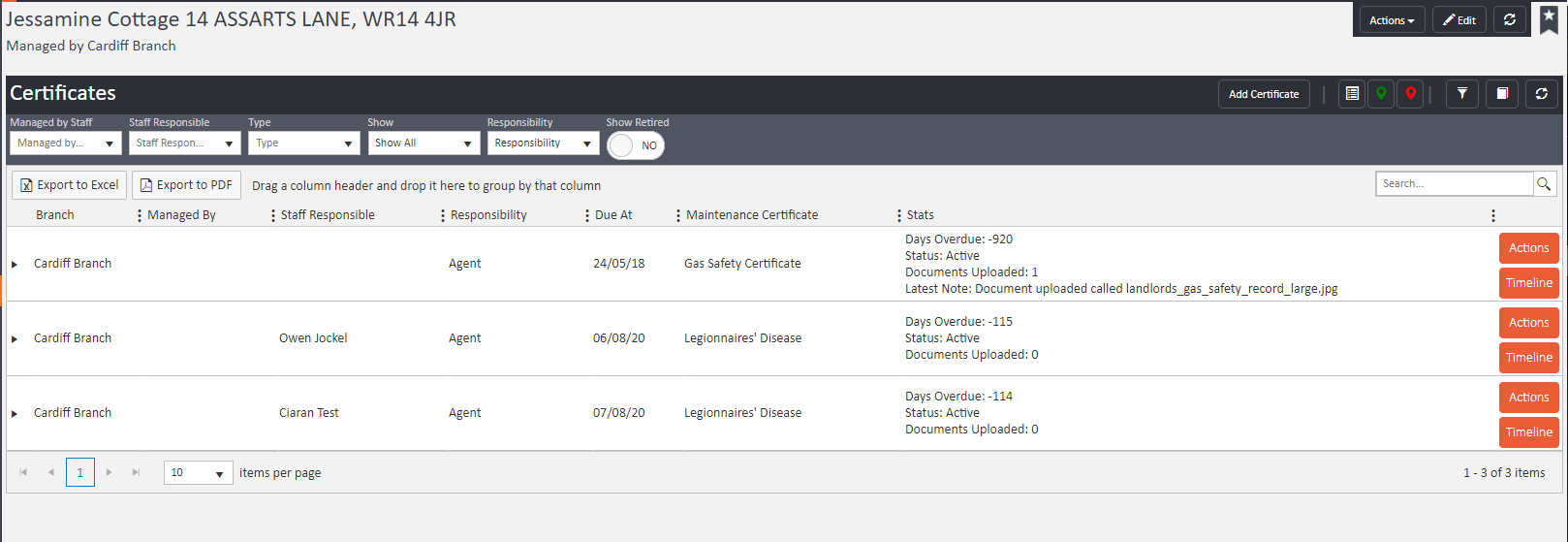
Task: Open the top Actions menu
Action: click(1391, 20)
